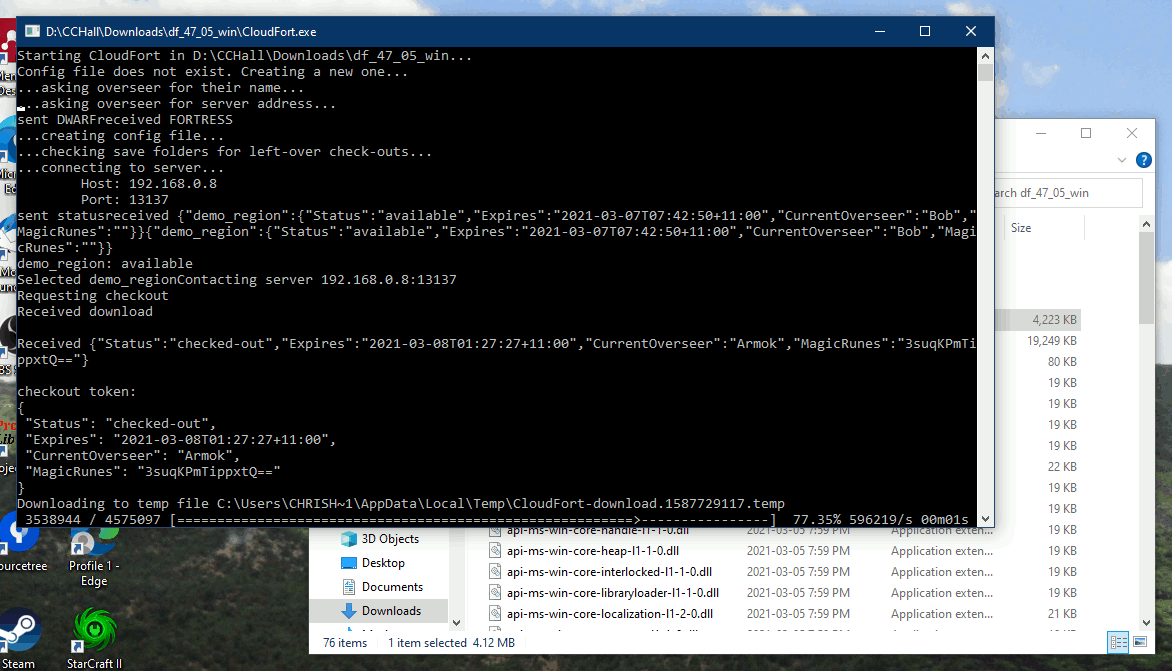Image resolution: width=1172 pixels, height=671 pixels.
Task: Click the File Explorer file list scroll-down arrow
Action: [1147, 622]
